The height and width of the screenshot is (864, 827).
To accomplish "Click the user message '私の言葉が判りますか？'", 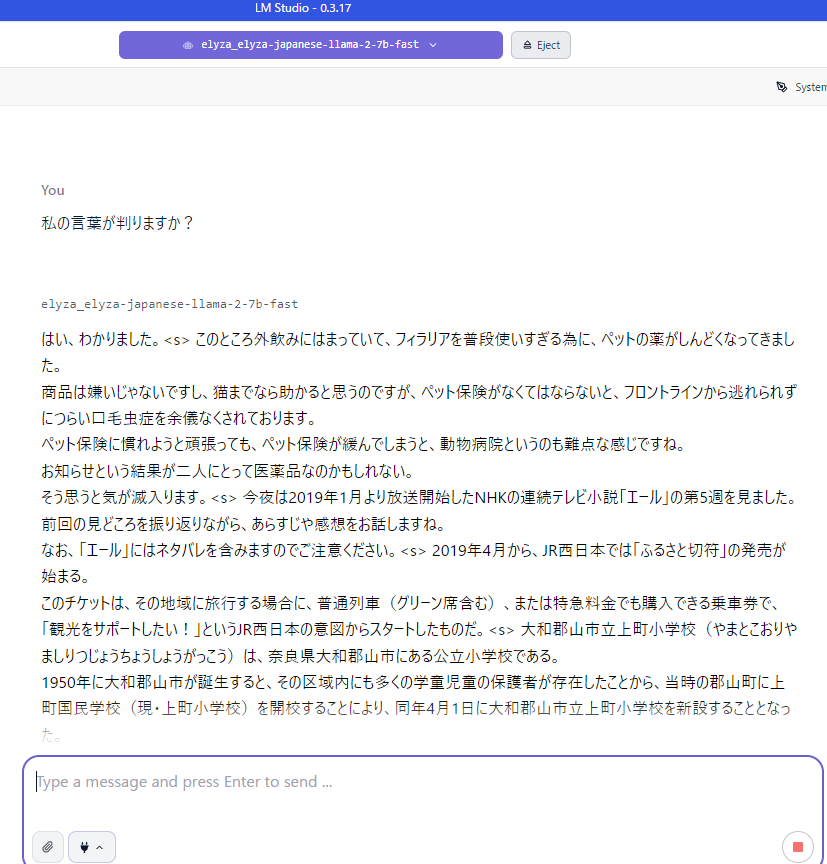I will pos(117,223).
